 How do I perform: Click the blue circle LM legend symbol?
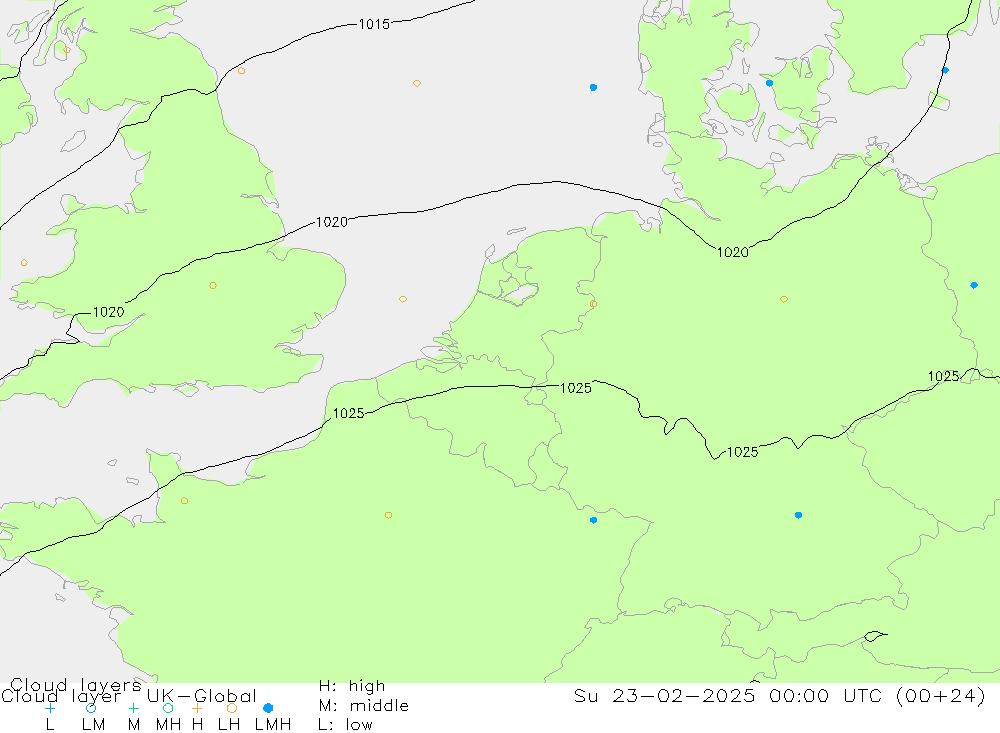pyautogui.click(x=91, y=708)
